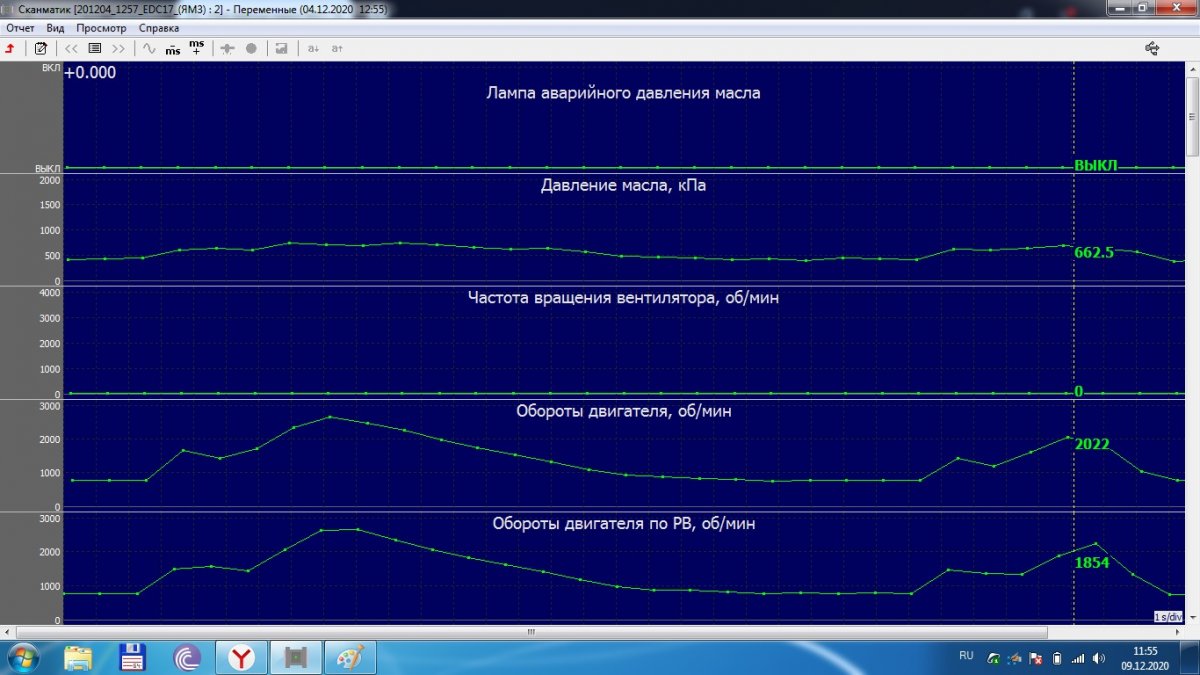Viewport: 1200px width, 675px height.
Task: Click the 1854 camshaft RPM cursor value
Action: [1092, 563]
